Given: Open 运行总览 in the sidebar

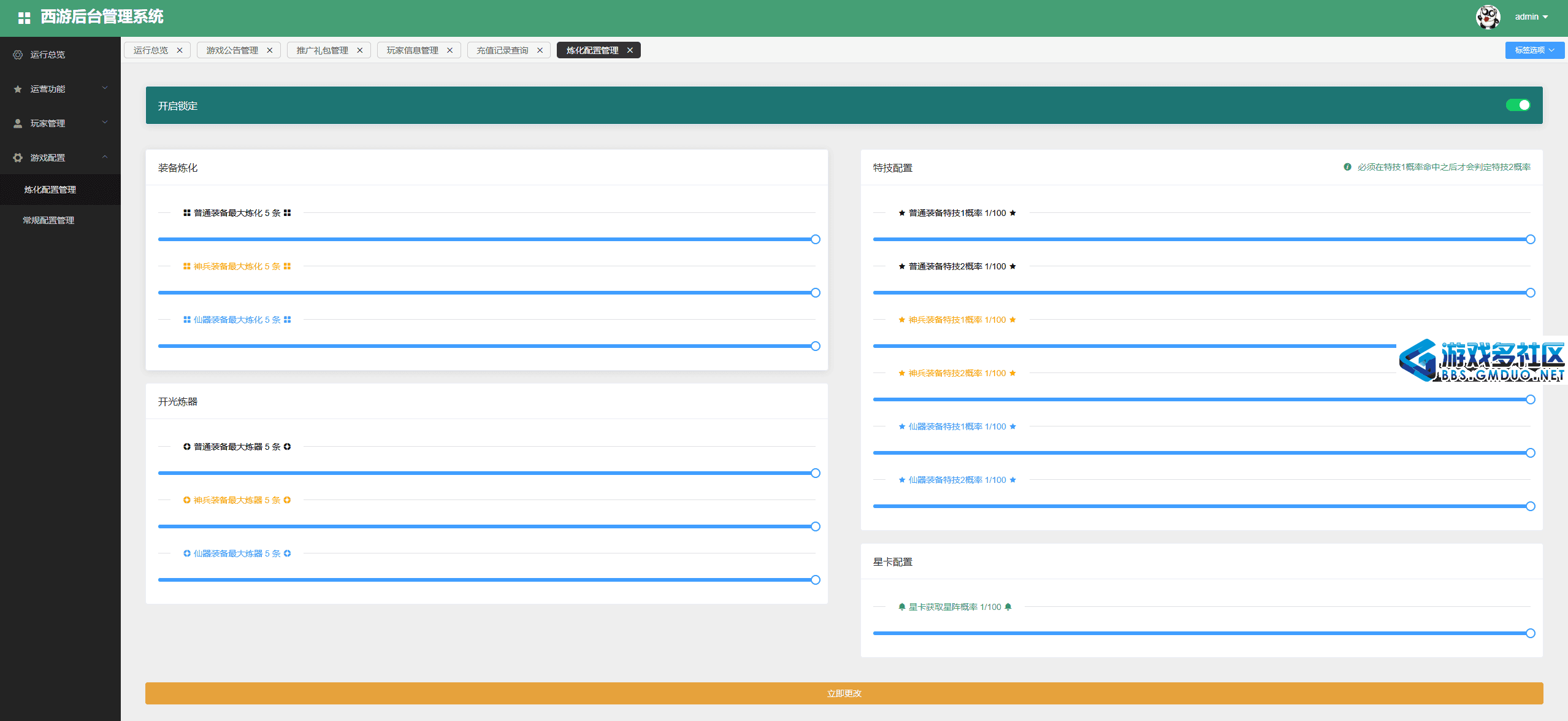Looking at the screenshot, I should (x=60, y=55).
